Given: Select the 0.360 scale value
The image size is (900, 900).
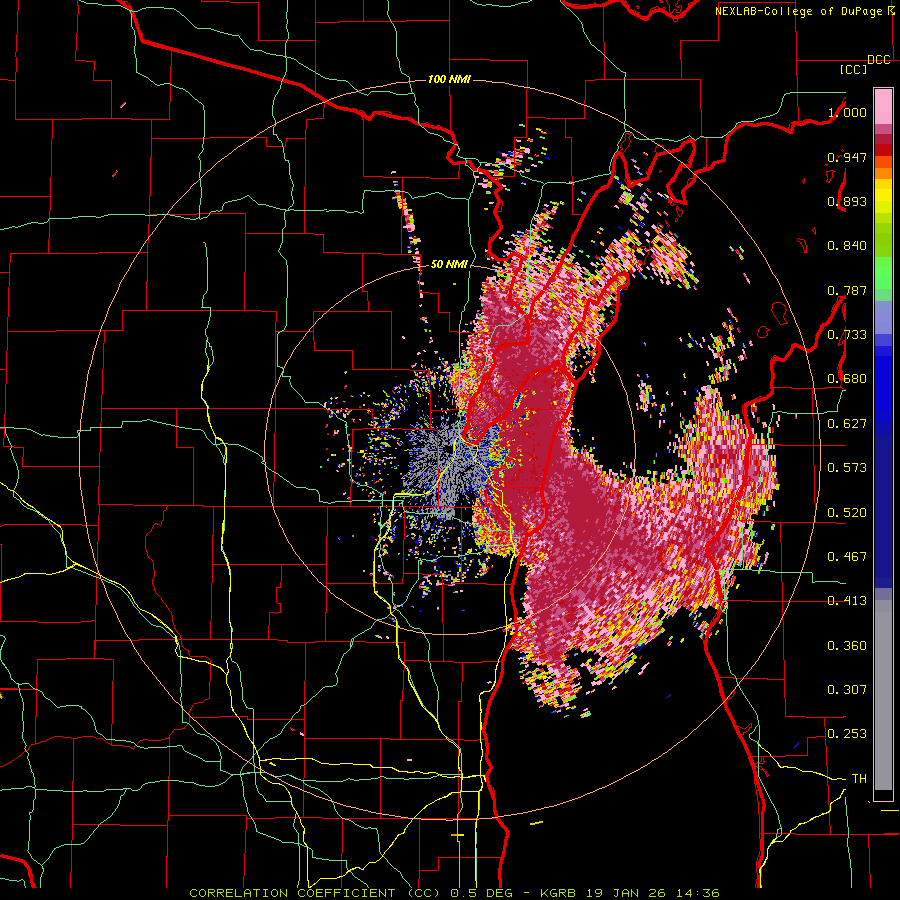Looking at the screenshot, I should (847, 646).
